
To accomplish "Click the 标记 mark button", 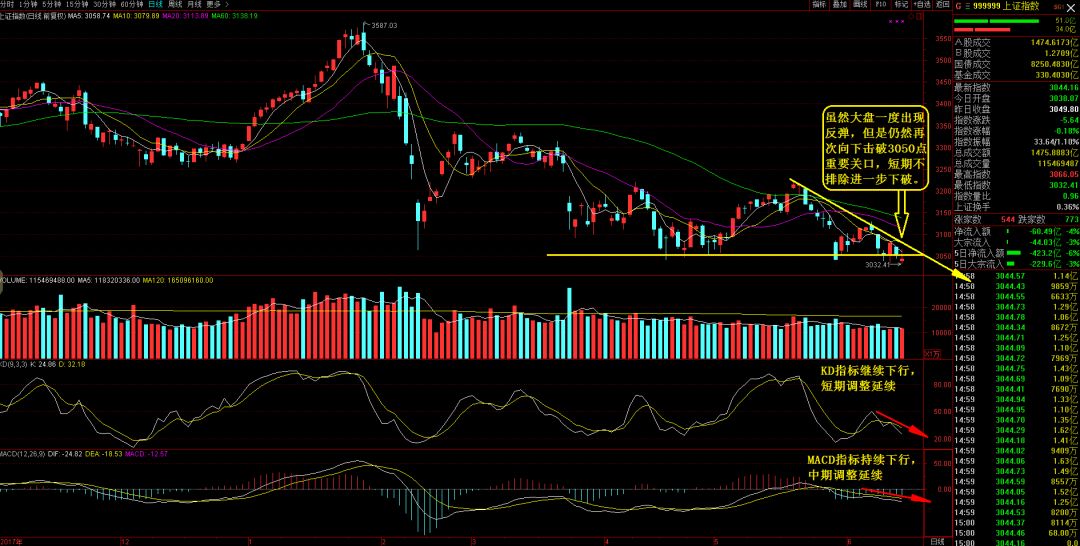I will (902, 4).
